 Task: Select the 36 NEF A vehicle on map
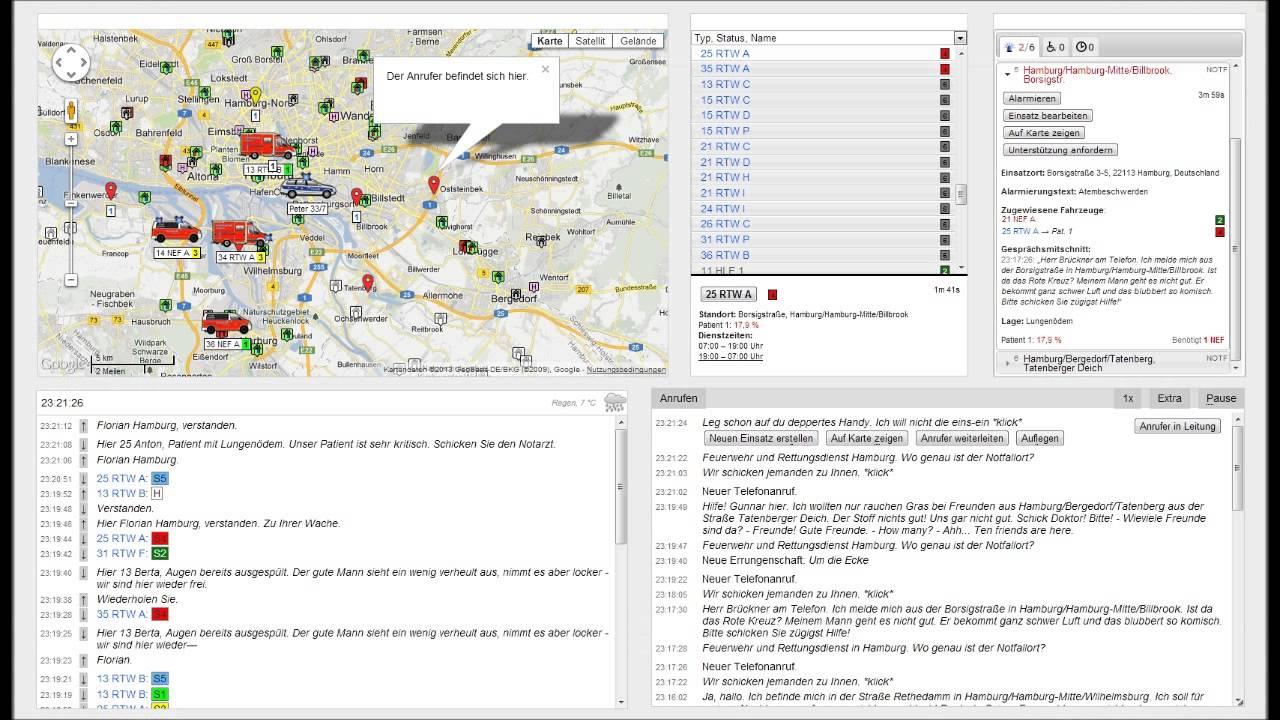(226, 323)
